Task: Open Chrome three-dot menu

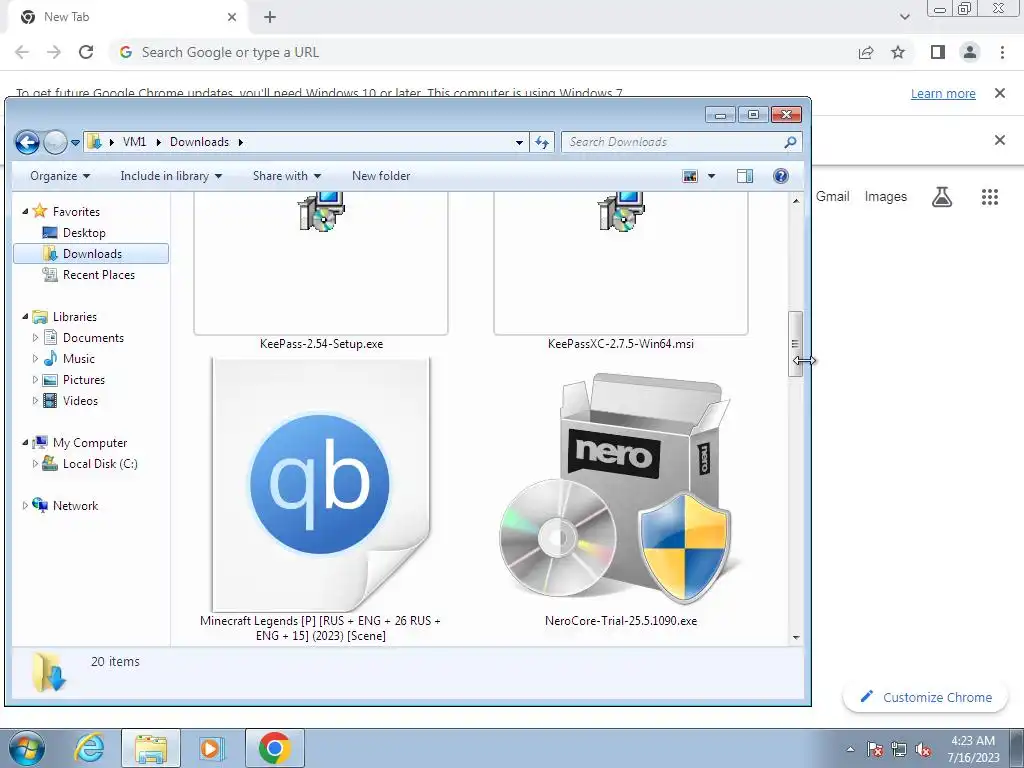Action: tap(1002, 52)
